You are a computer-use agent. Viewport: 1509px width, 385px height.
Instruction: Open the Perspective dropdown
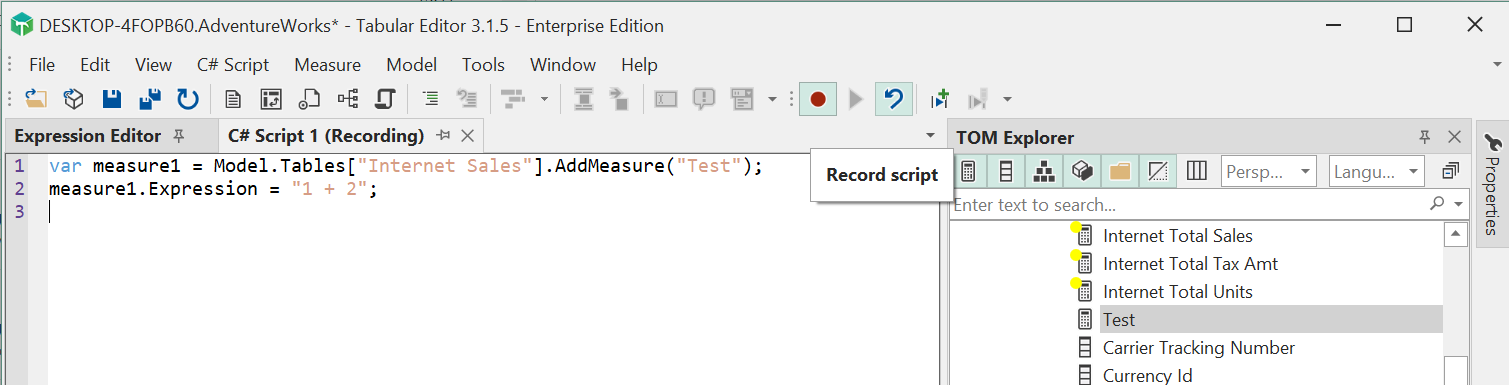[x=1269, y=172]
